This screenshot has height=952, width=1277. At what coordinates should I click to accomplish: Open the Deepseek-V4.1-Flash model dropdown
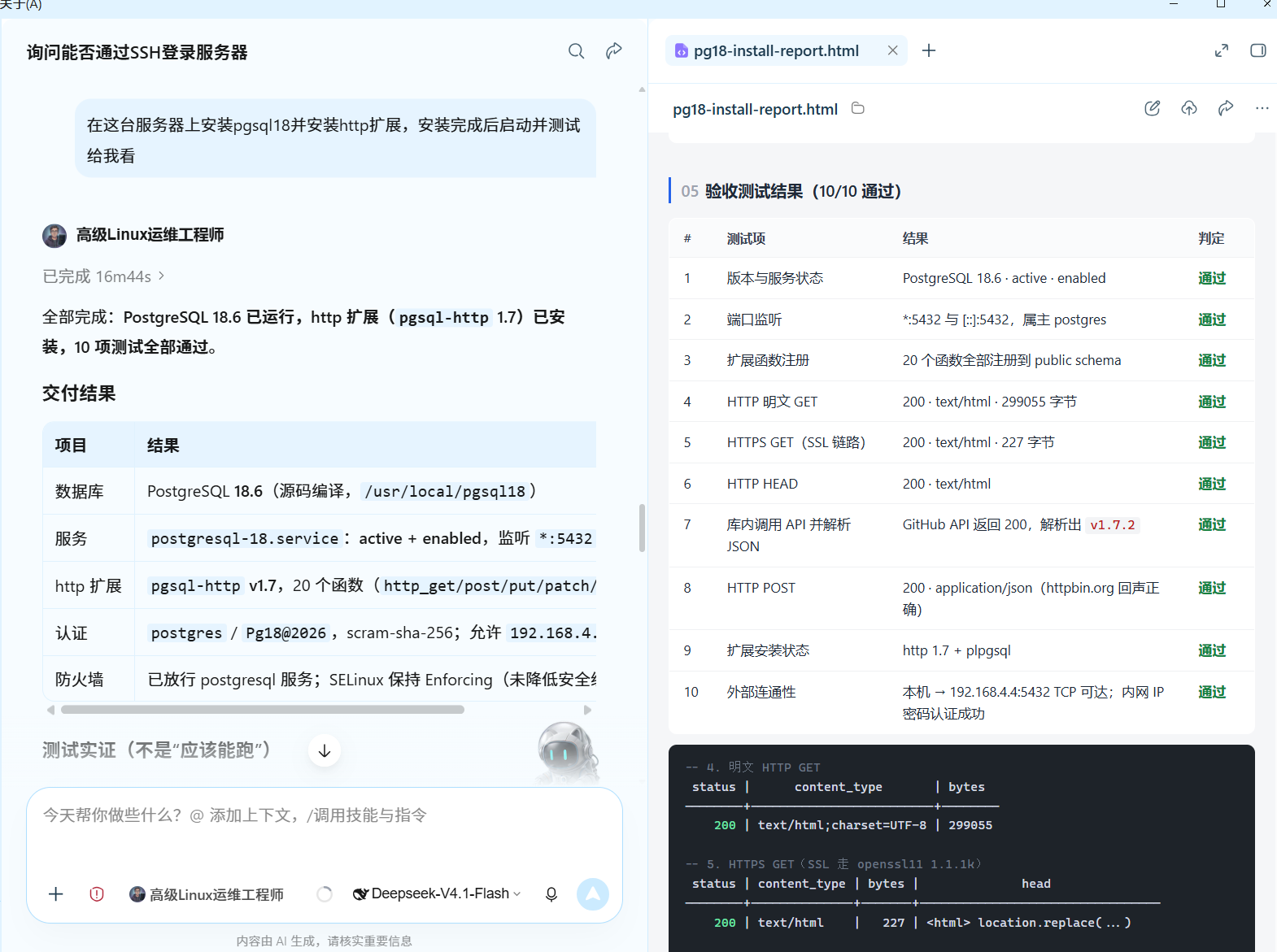[x=437, y=893]
